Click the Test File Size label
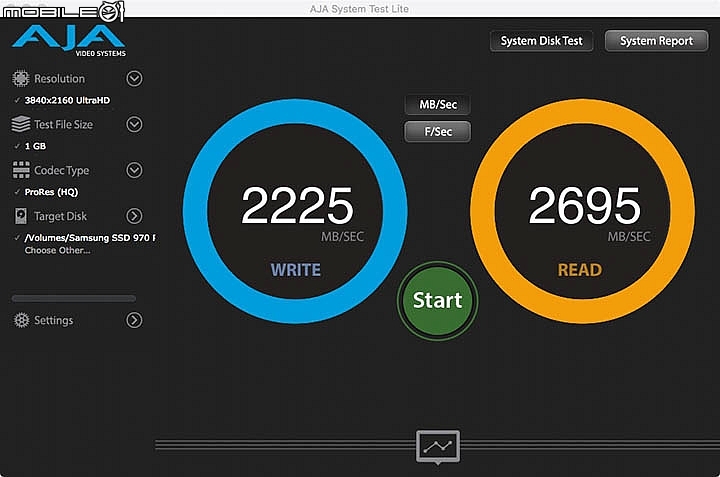Viewport: 720px width, 477px height. 63,124
